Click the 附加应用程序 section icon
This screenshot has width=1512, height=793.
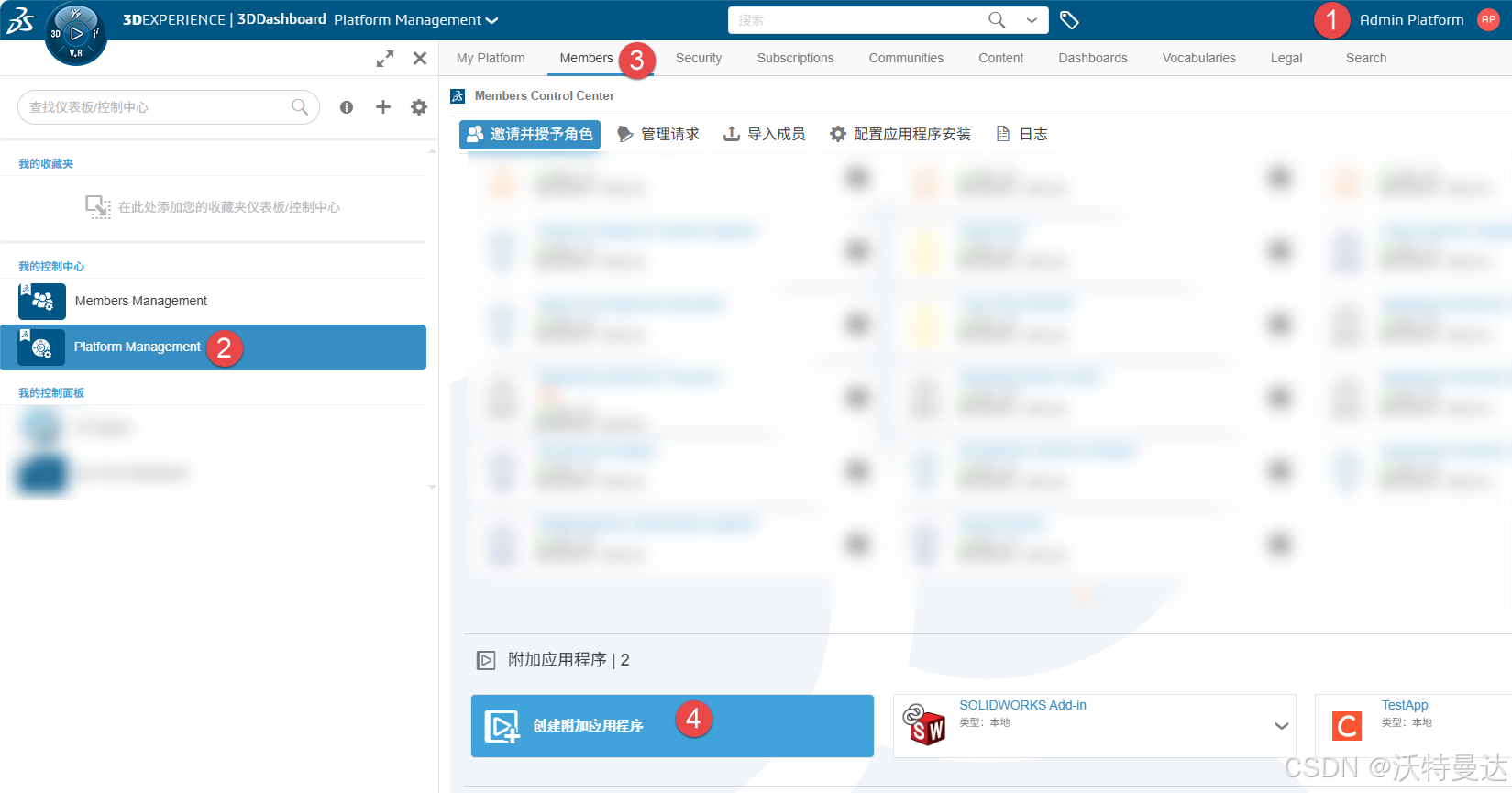pos(486,660)
